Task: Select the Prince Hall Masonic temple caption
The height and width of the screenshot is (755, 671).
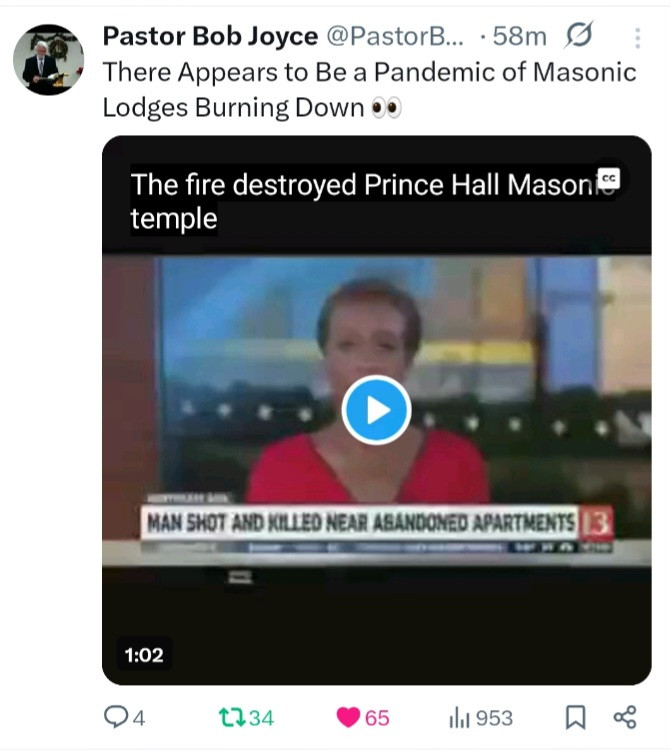Action: click(x=373, y=201)
